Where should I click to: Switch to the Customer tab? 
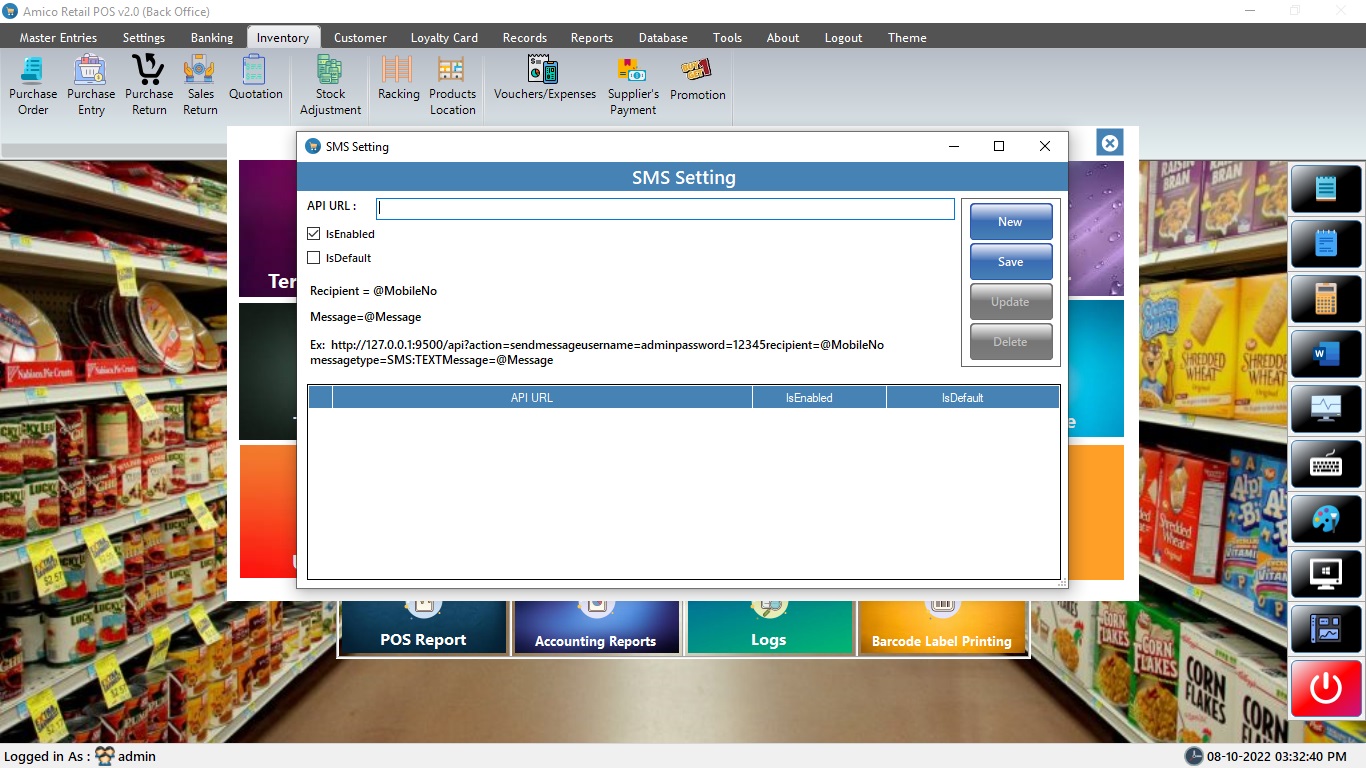point(360,38)
